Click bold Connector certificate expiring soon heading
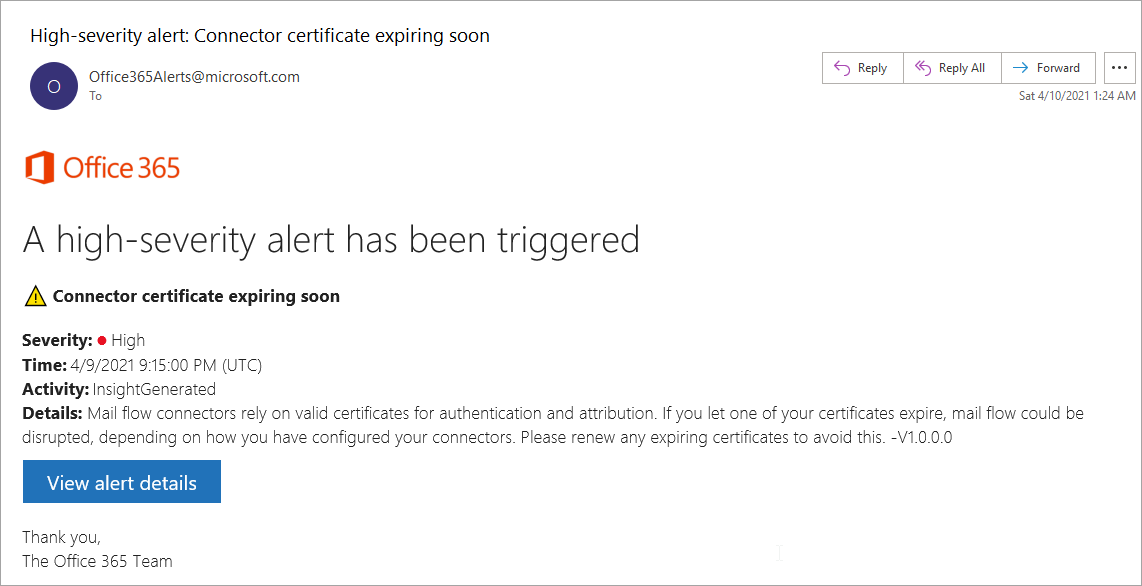The image size is (1142, 586). 196,296
